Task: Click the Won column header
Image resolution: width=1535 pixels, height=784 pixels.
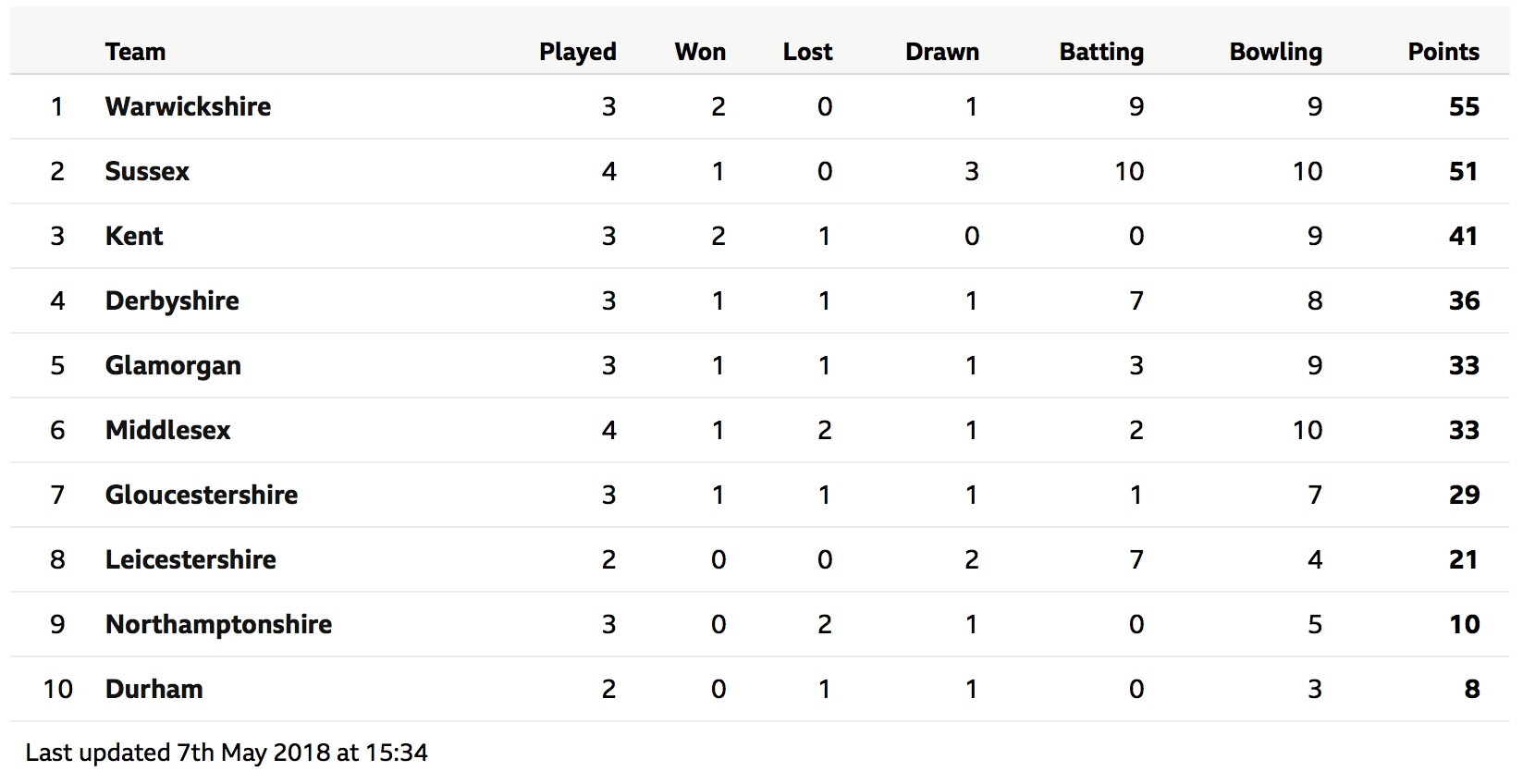Action: click(x=700, y=52)
